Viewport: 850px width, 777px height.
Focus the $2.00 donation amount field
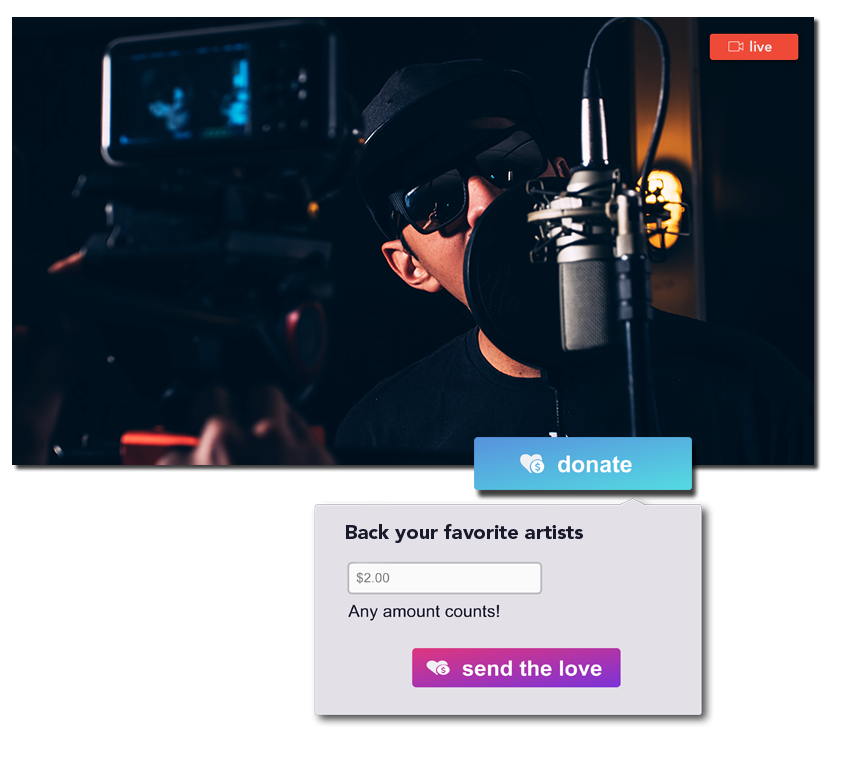[445, 578]
